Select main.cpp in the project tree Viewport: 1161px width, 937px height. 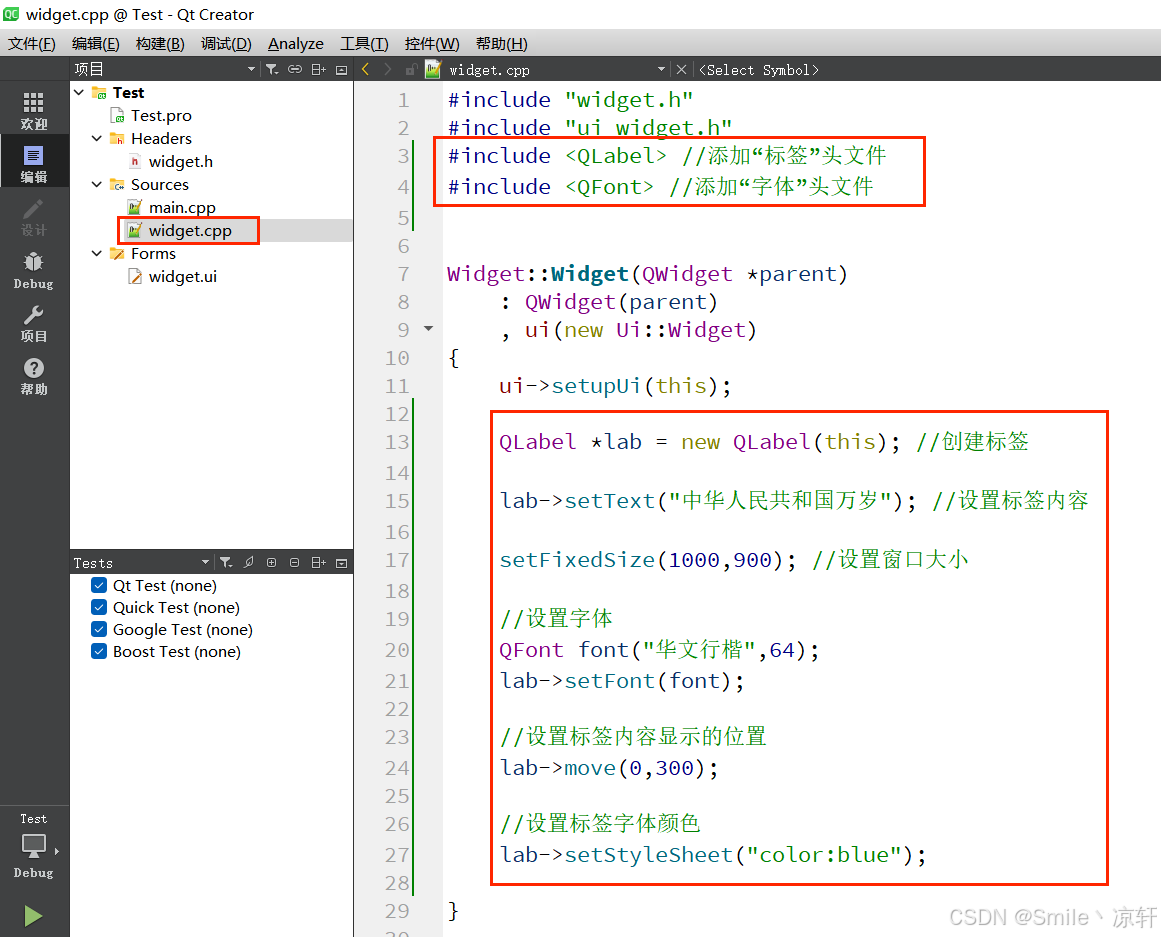pyautogui.click(x=182, y=207)
